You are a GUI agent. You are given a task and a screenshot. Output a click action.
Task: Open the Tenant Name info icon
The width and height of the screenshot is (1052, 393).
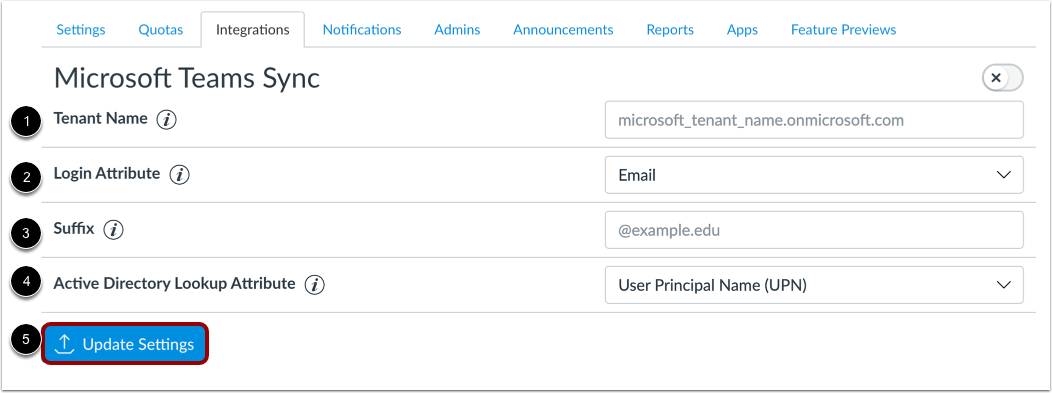click(166, 120)
